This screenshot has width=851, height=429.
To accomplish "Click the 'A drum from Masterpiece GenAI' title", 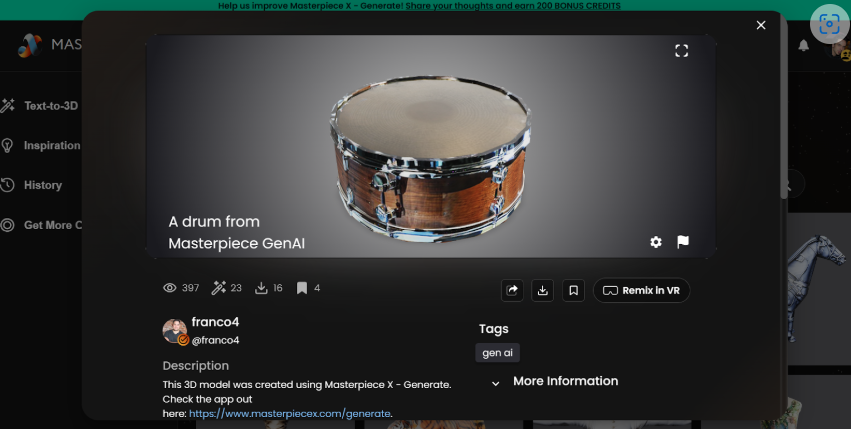I will [x=237, y=232].
